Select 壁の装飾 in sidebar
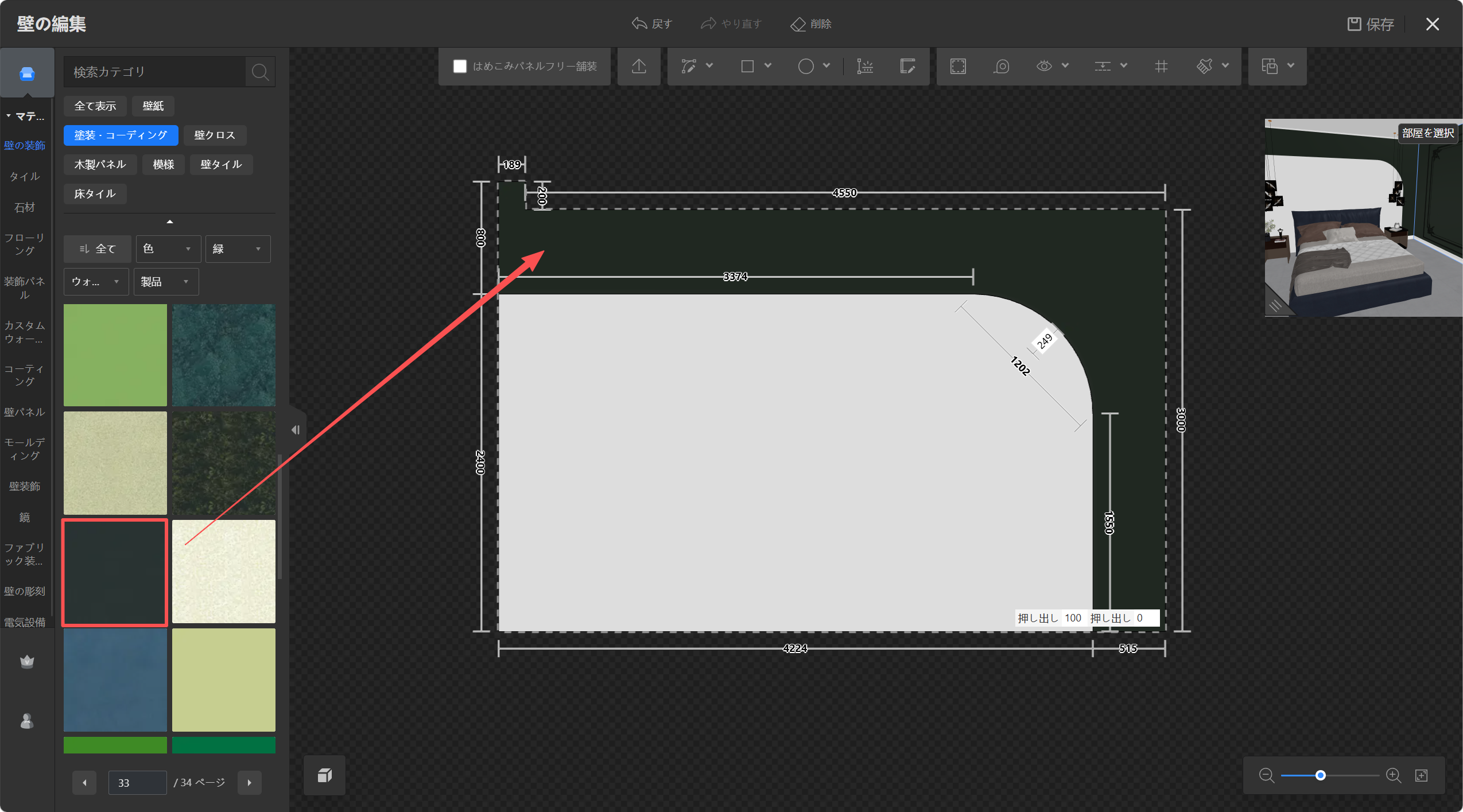This screenshot has height=812, width=1463. pos(25,146)
